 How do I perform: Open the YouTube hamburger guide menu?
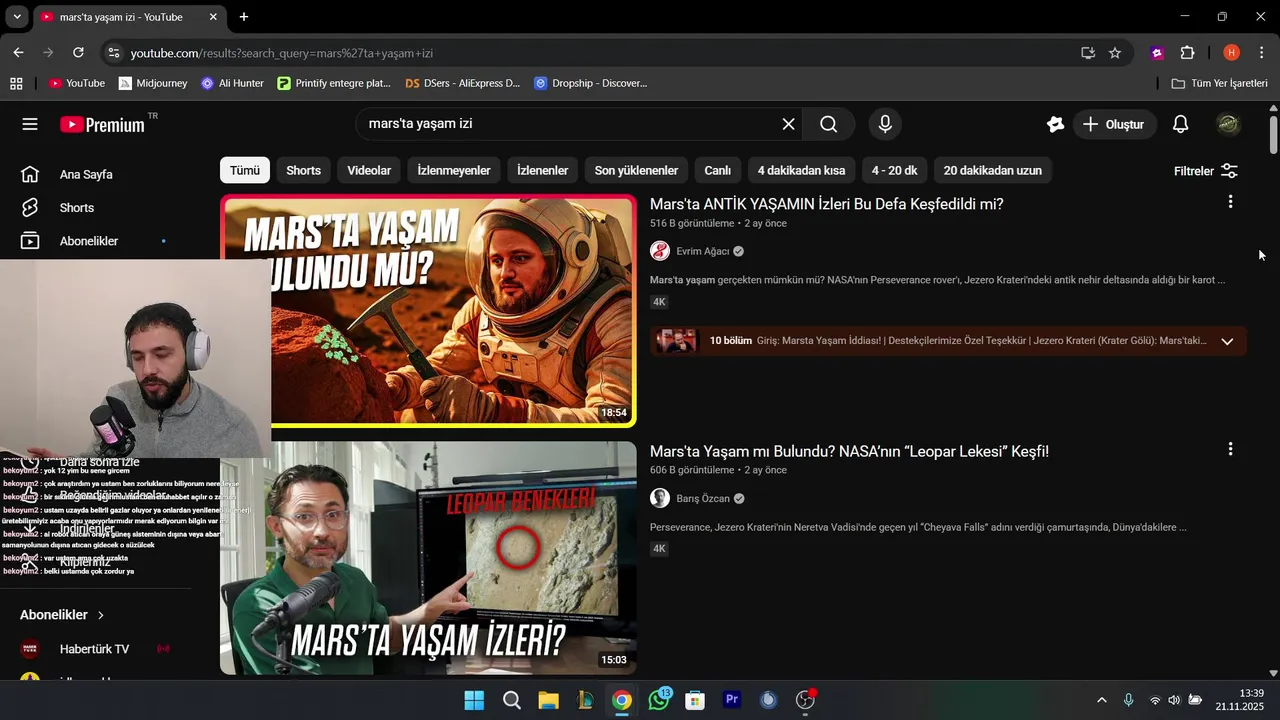pos(30,124)
